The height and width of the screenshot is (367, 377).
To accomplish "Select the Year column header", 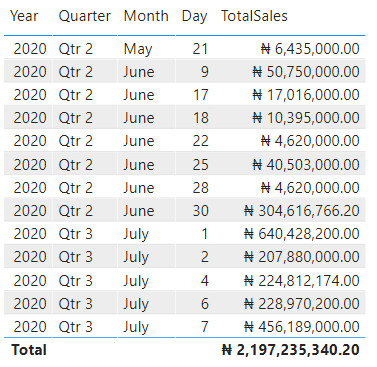I will click(24, 16).
